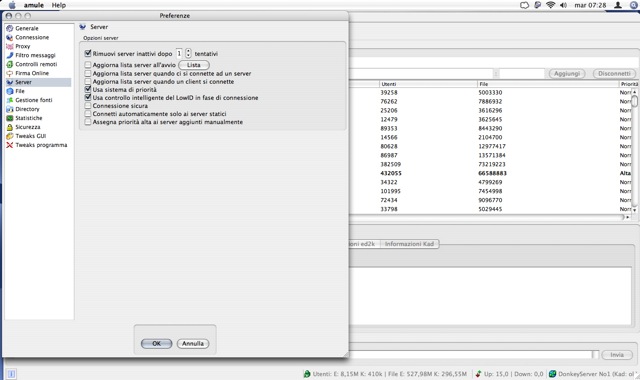
Task: Click Annulla in Preferenze dialog
Action: pyautogui.click(x=193, y=344)
